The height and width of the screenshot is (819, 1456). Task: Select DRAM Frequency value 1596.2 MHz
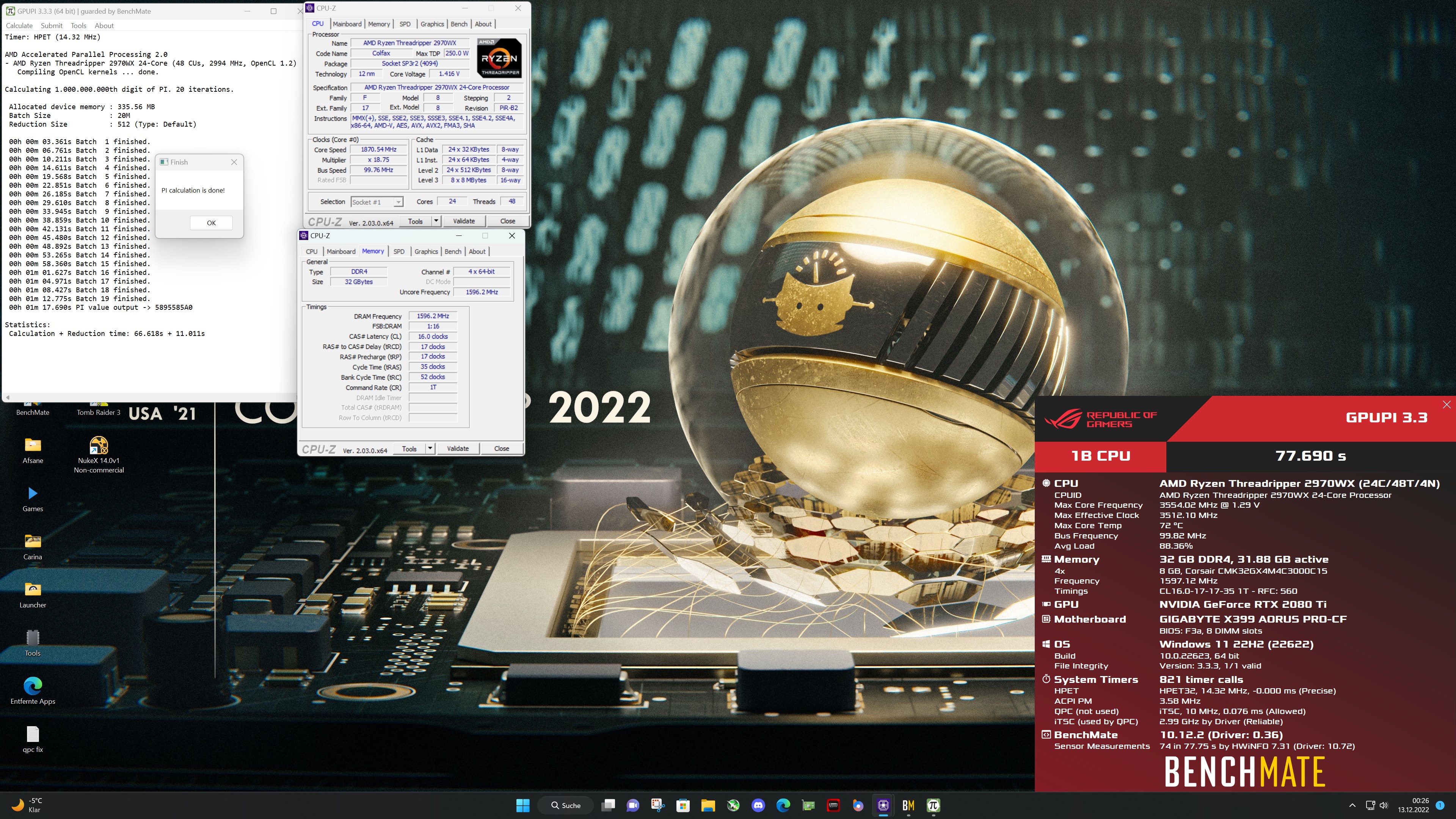432,316
